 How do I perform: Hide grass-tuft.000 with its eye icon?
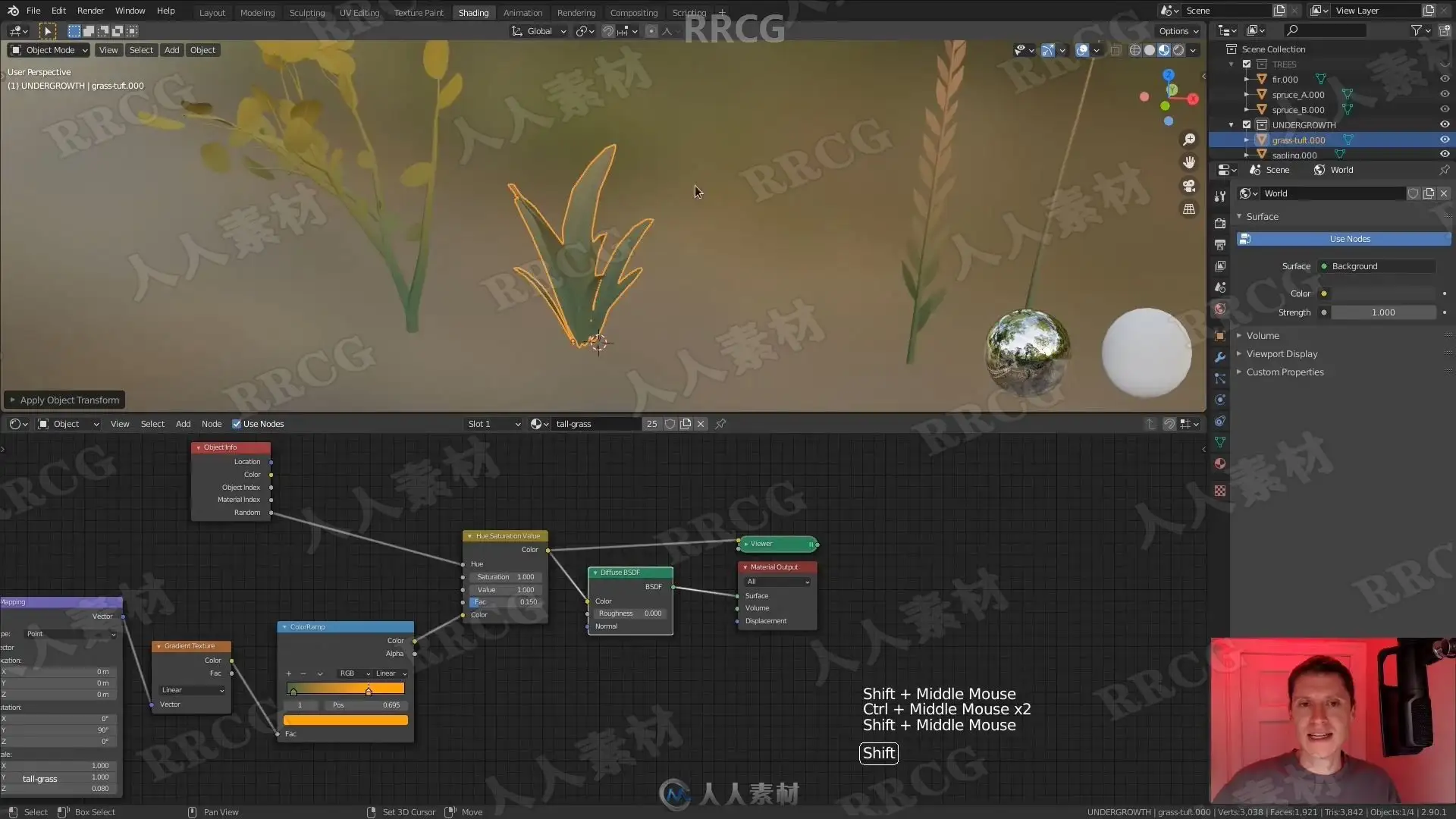click(x=1444, y=140)
